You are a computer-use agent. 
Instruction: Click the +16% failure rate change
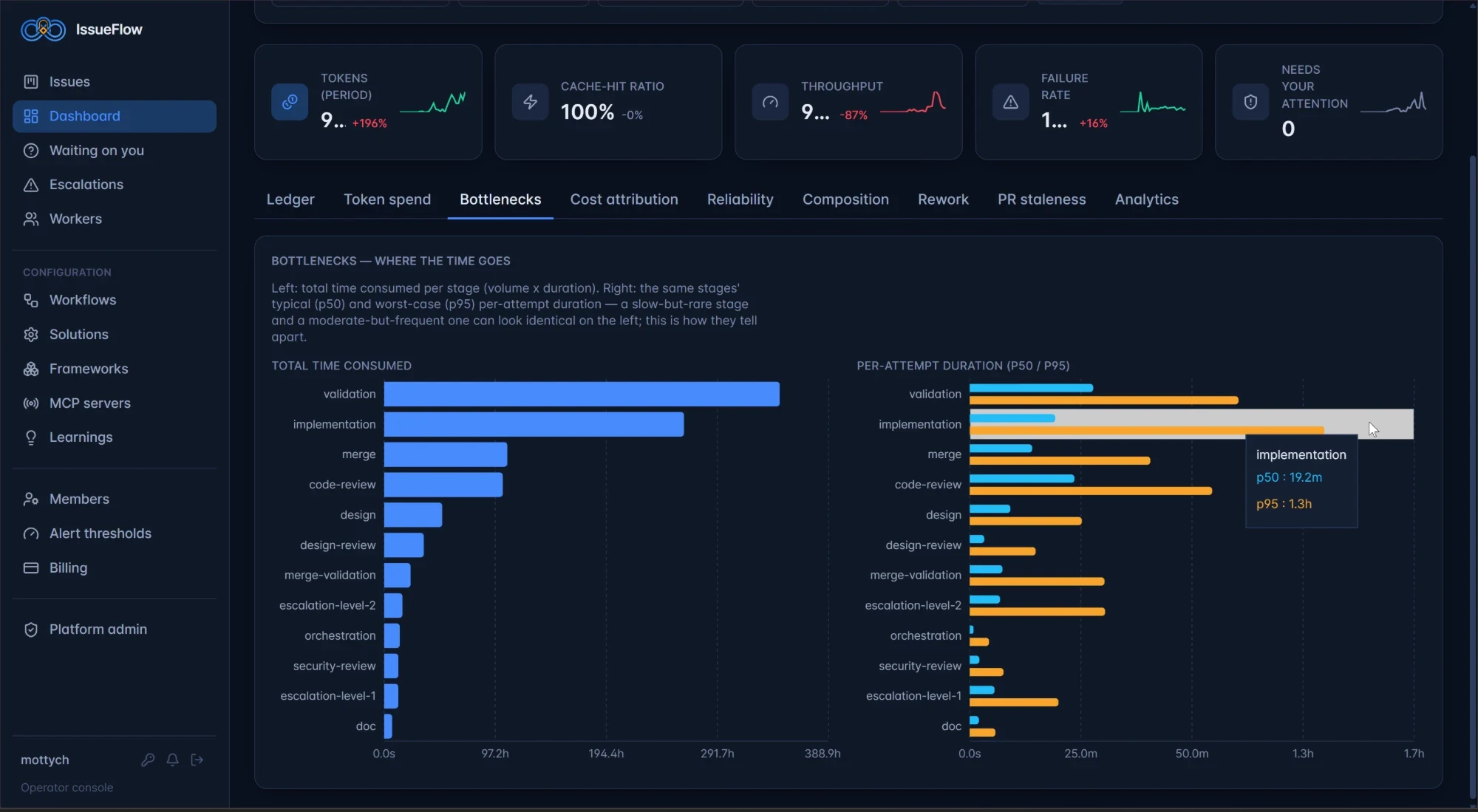tap(1094, 123)
